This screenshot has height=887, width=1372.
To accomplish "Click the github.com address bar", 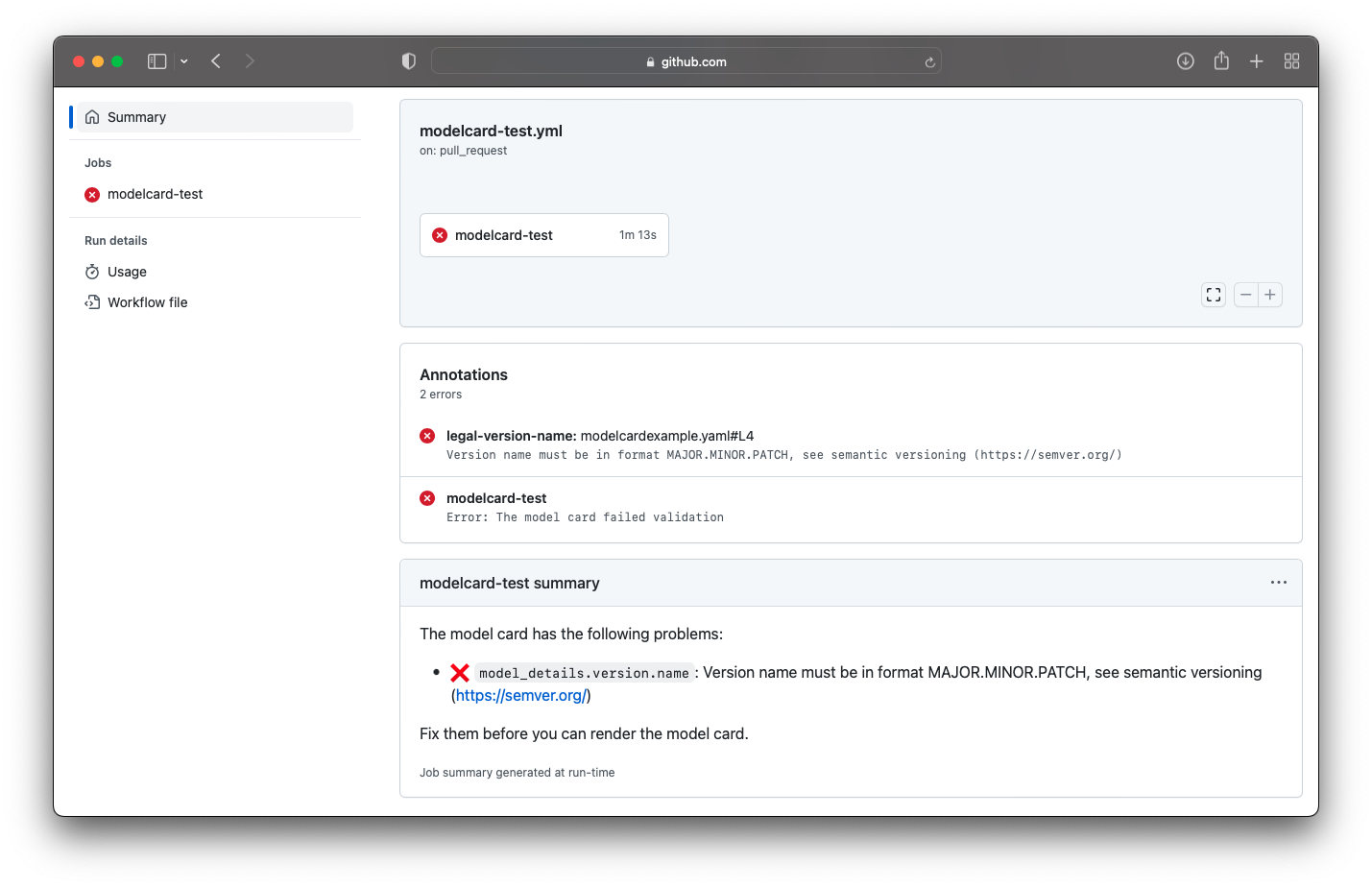I will pos(686,61).
